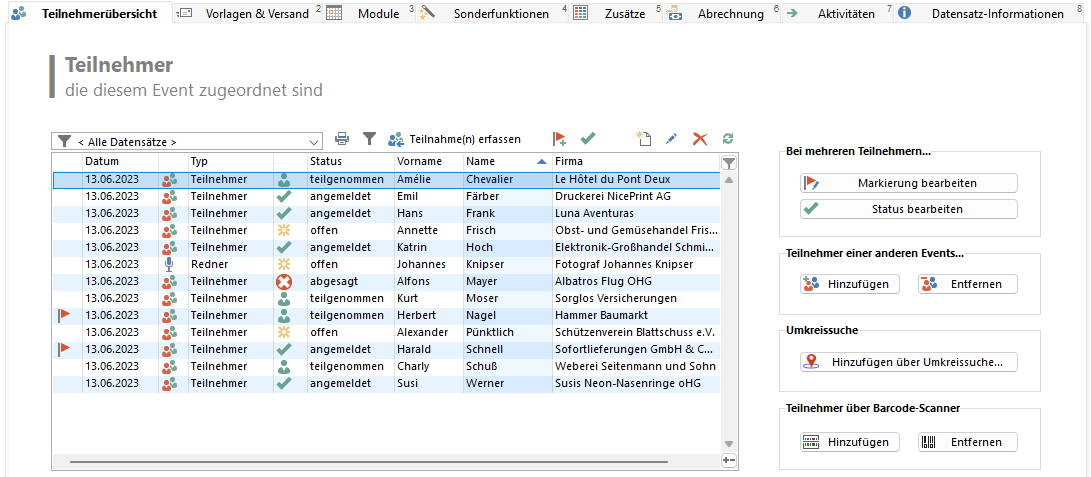Image resolution: width=1091 pixels, height=477 pixels.
Task: Click the print icon in the list toolbar
Action: (x=342, y=139)
